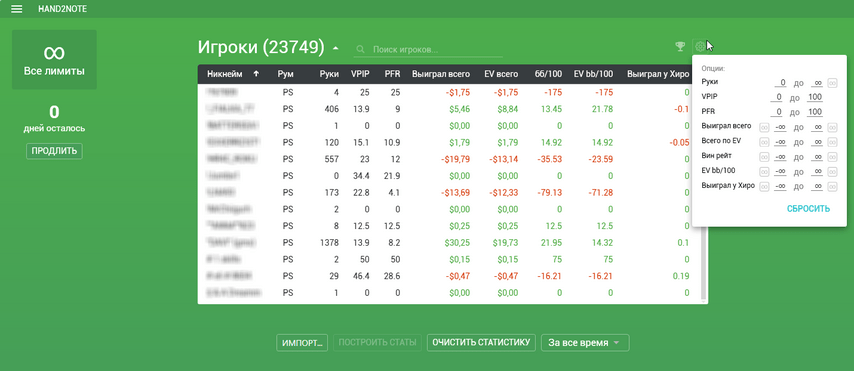
Task: Click minus-infinity button for Выиграл у Хиро
Action: tap(764, 186)
